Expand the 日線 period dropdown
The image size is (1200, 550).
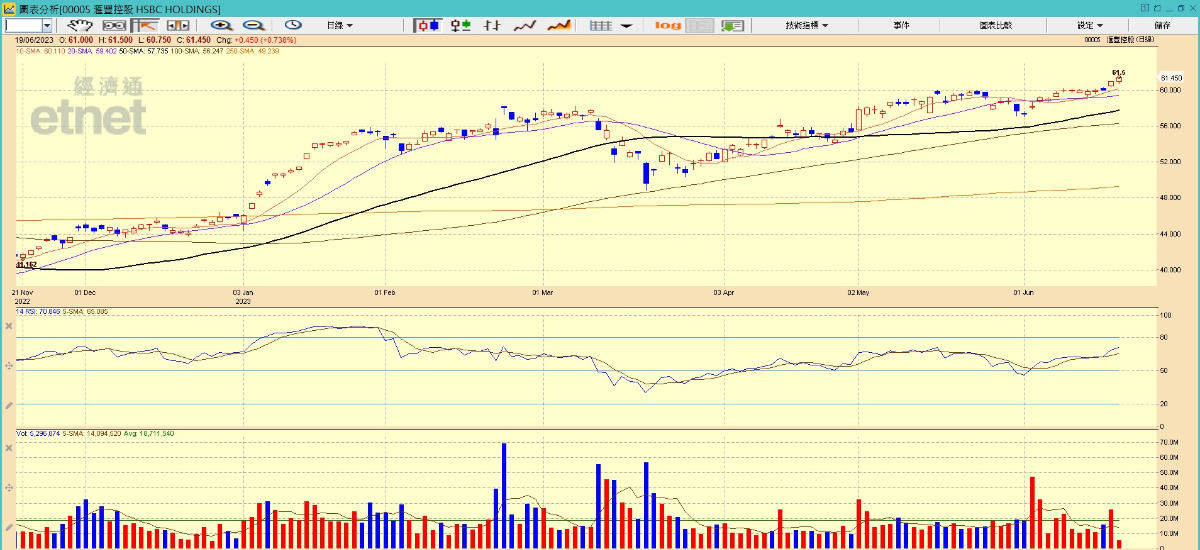click(x=340, y=25)
